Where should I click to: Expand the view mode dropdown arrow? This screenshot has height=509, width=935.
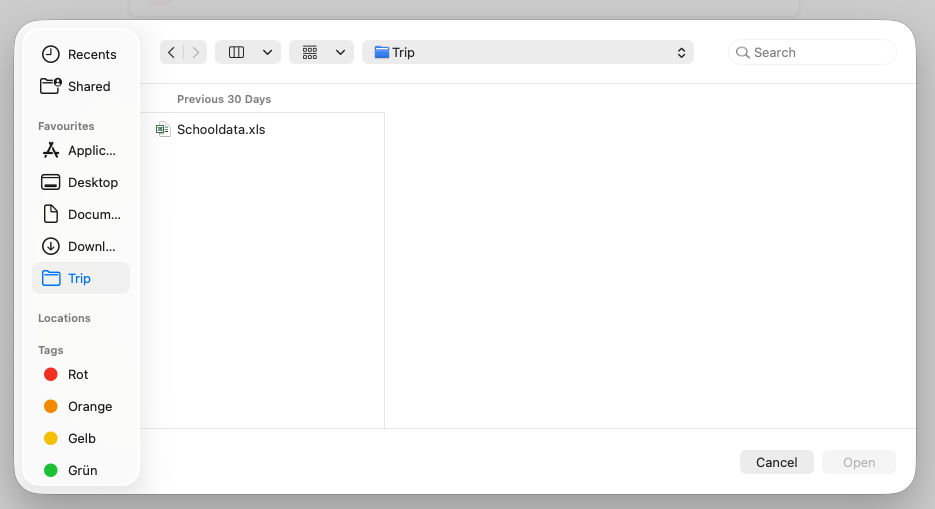pos(267,52)
